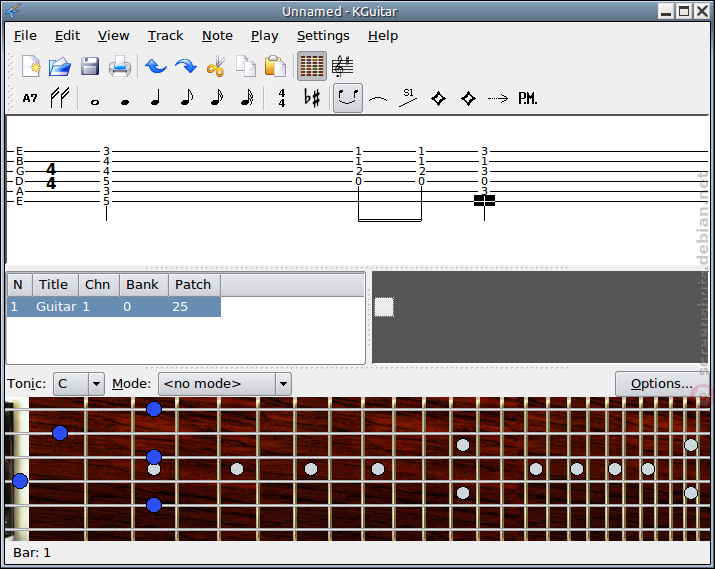Click the bar square in track pane

coord(384,307)
